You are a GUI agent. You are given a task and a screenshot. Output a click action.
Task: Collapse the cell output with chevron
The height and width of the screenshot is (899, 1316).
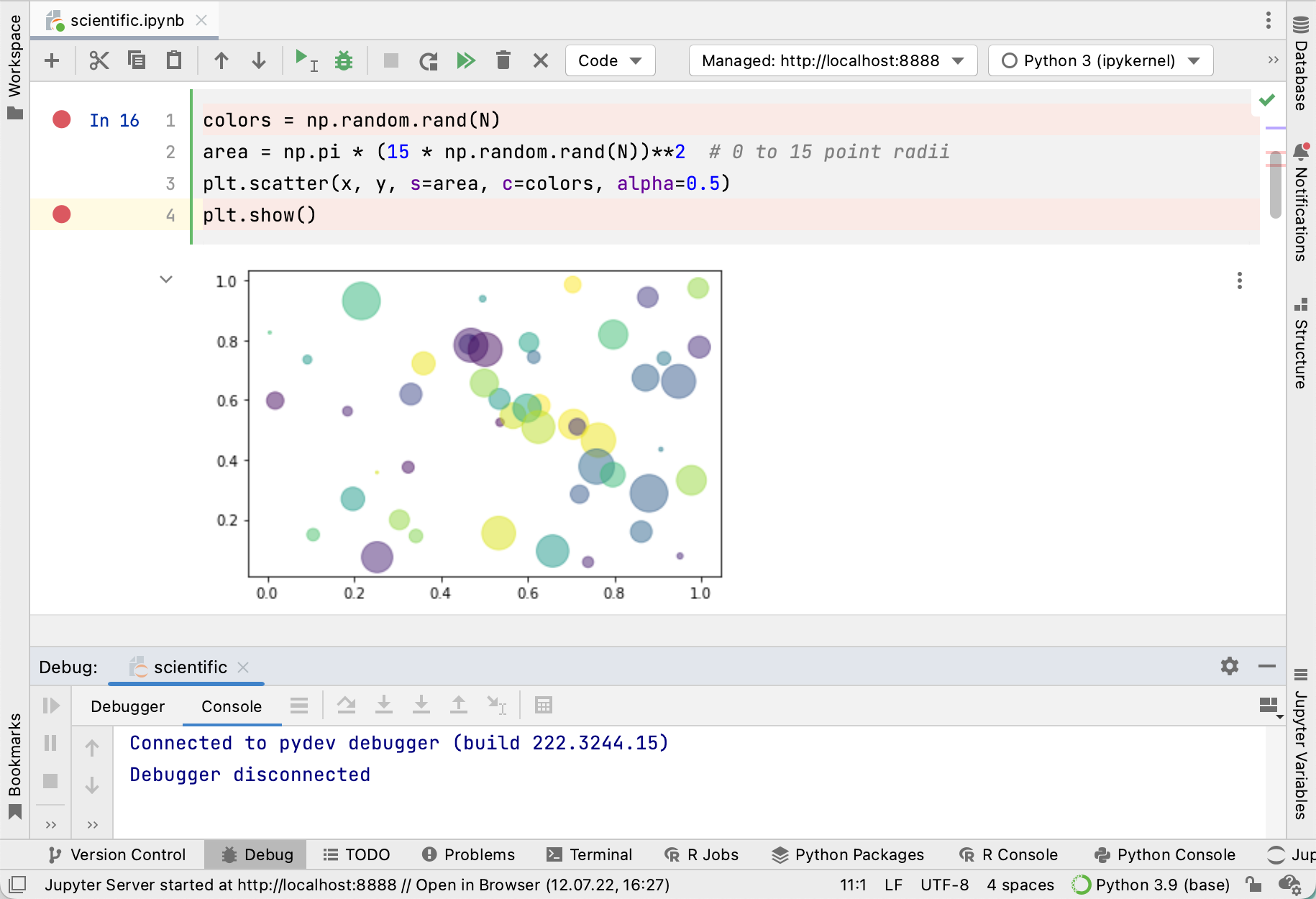point(166,280)
